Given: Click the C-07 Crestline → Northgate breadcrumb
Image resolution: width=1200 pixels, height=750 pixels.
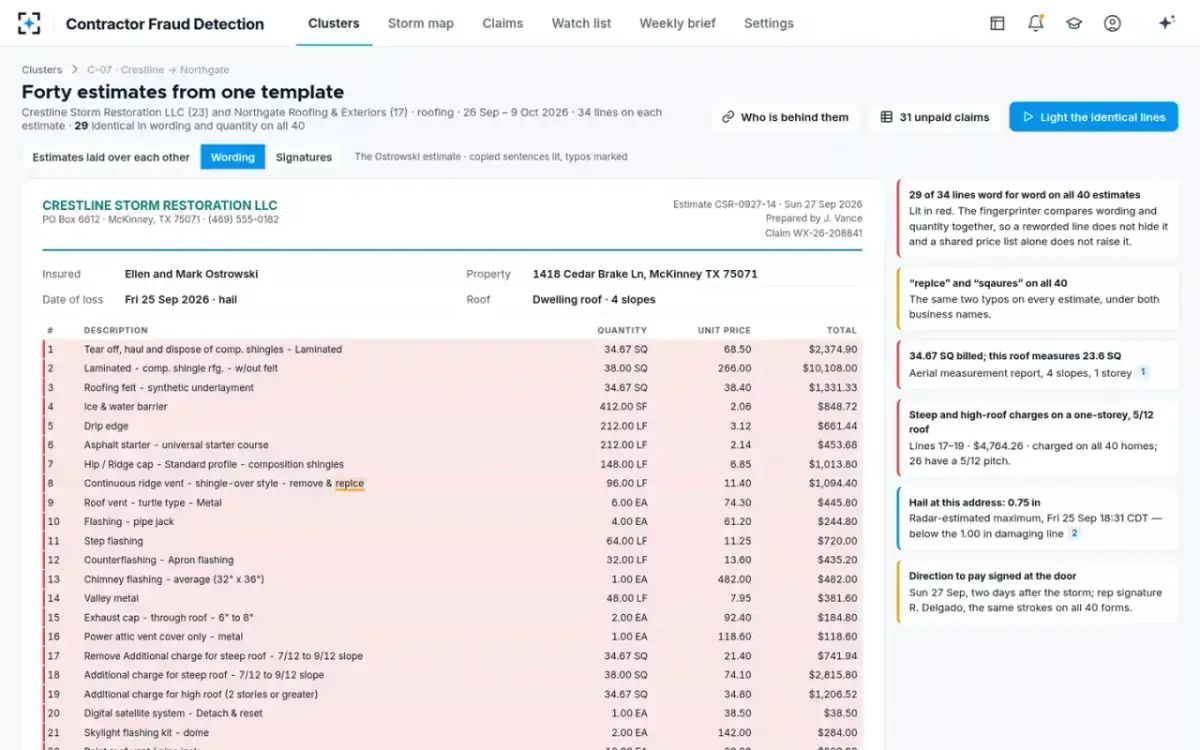Looking at the screenshot, I should pyautogui.click(x=158, y=70).
